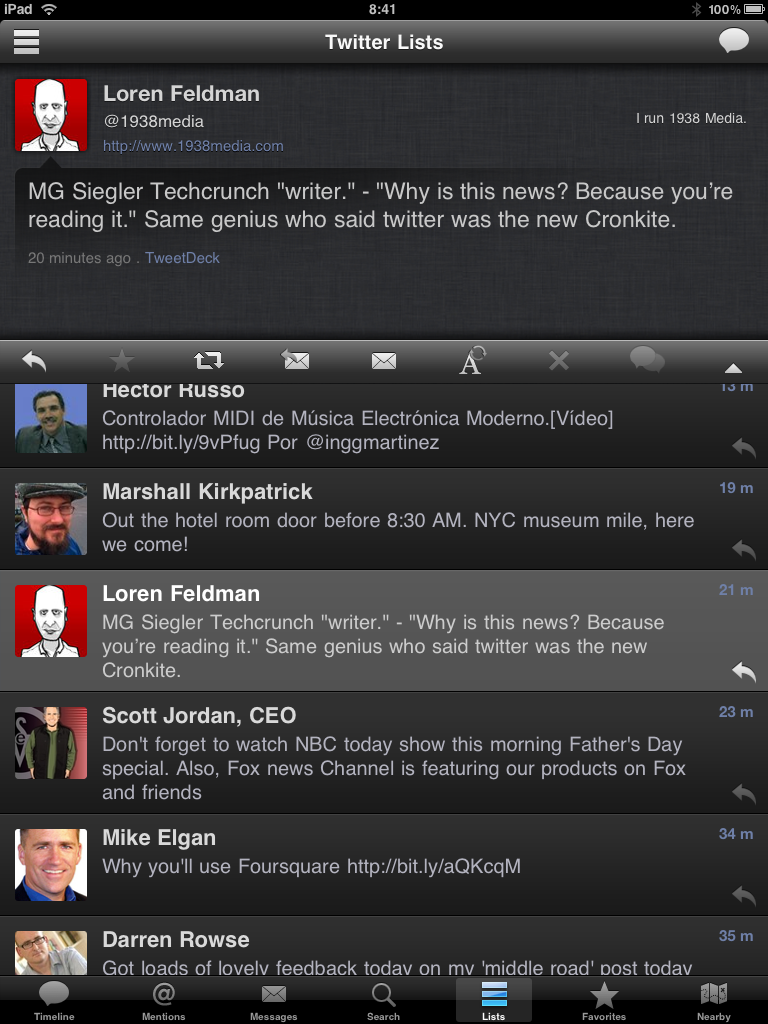
Task: Tap Loren Feldman's avatar in the detail panel
Action: click(x=51, y=116)
